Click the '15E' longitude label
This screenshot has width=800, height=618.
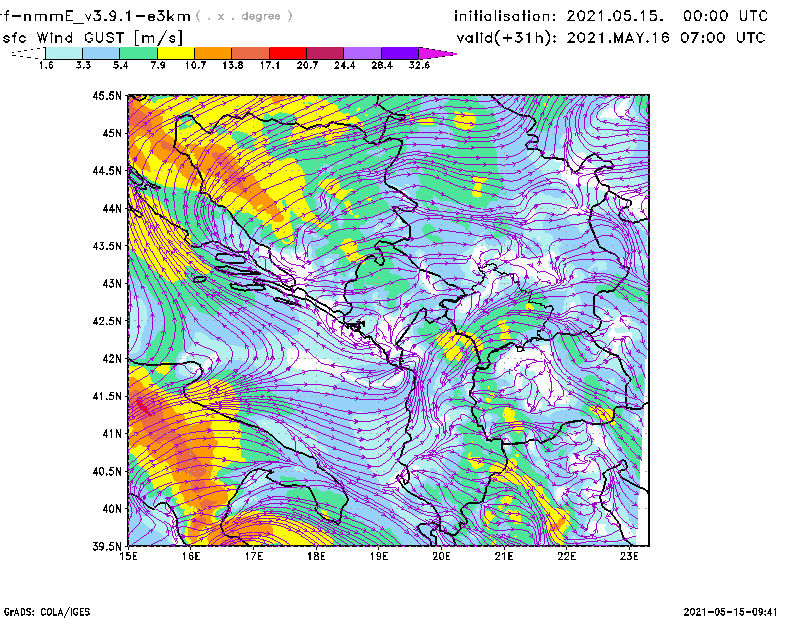click(129, 556)
